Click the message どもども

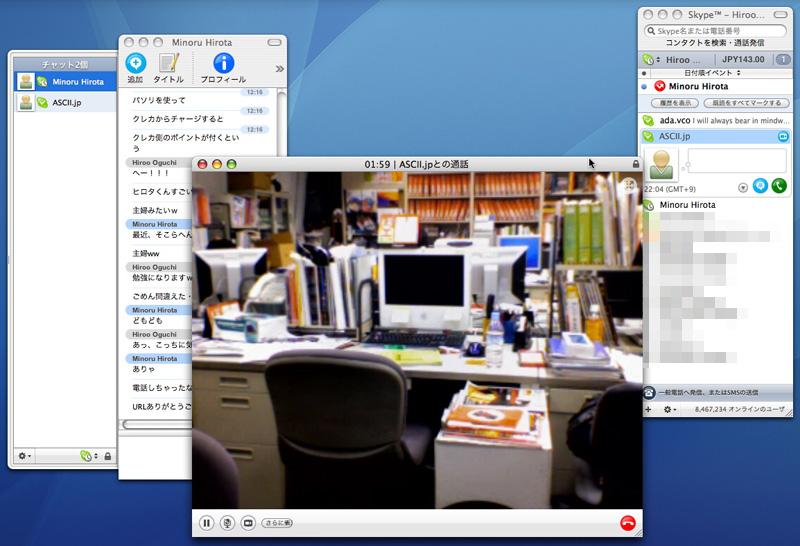147,320
